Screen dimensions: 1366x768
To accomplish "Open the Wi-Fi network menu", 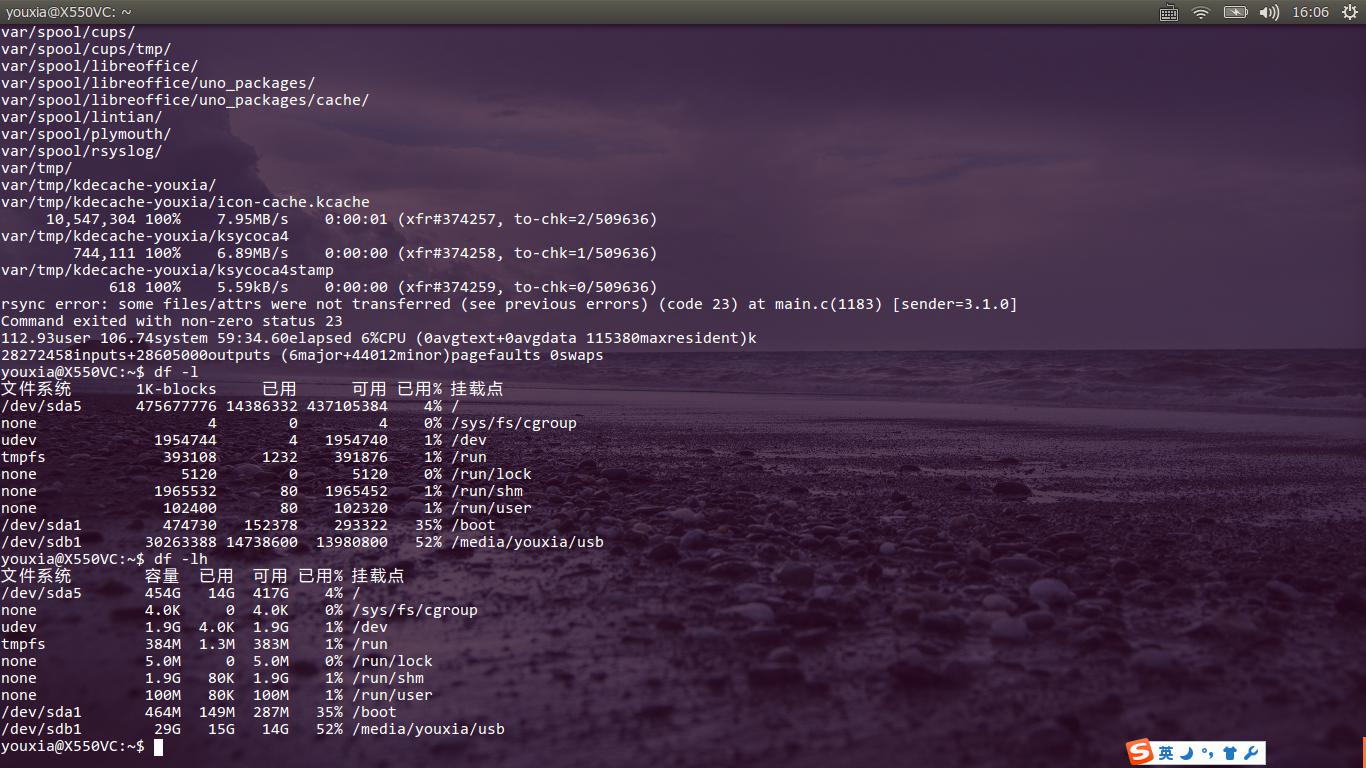I will pyautogui.click(x=1201, y=12).
